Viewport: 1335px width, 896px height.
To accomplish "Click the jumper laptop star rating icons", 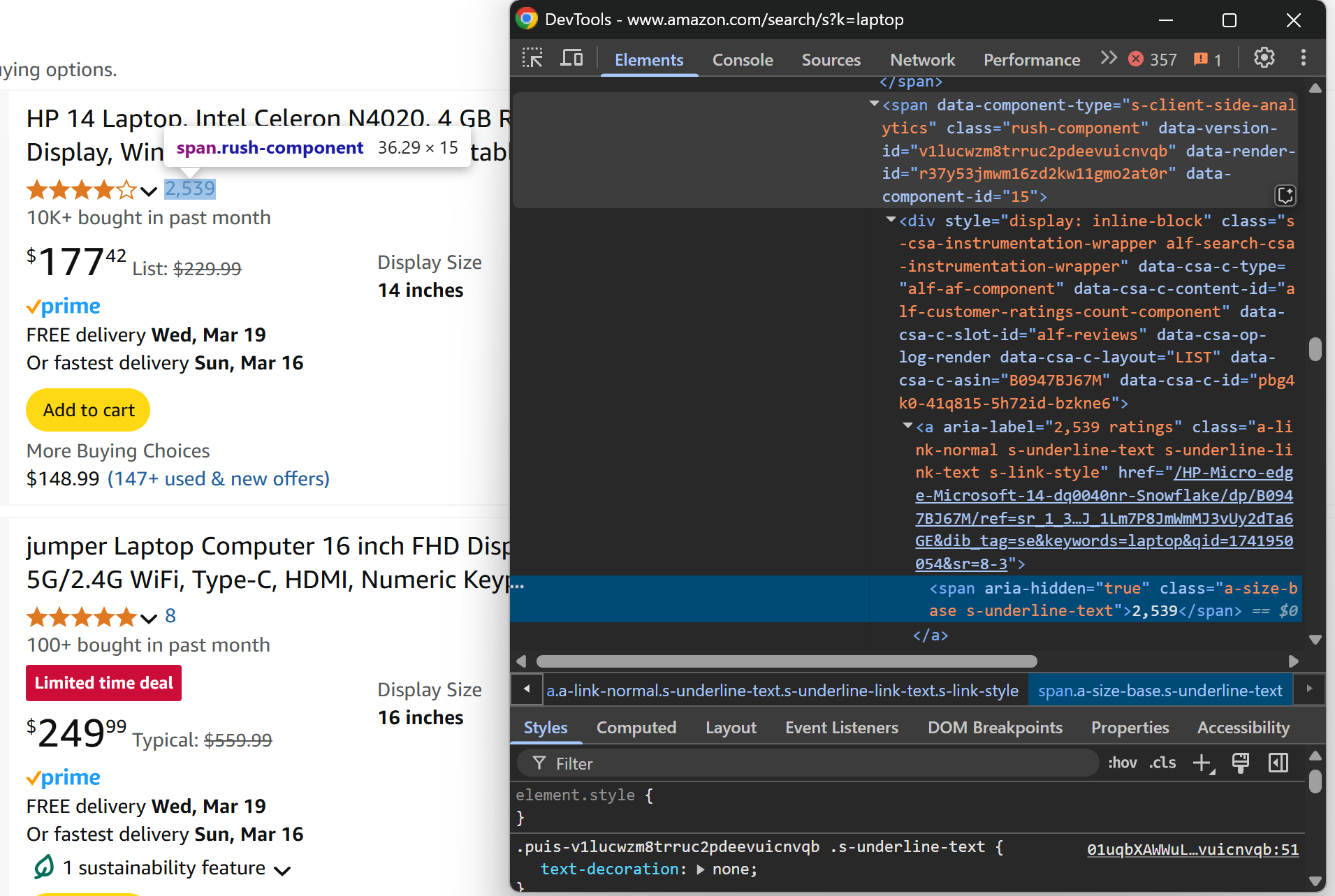I will [81, 617].
